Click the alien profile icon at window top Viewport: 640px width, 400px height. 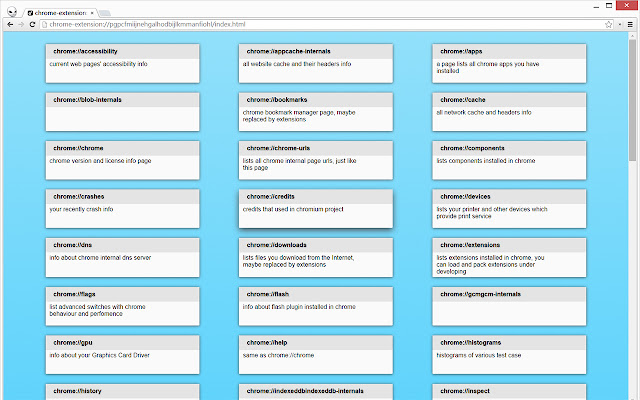tap(12, 11)
